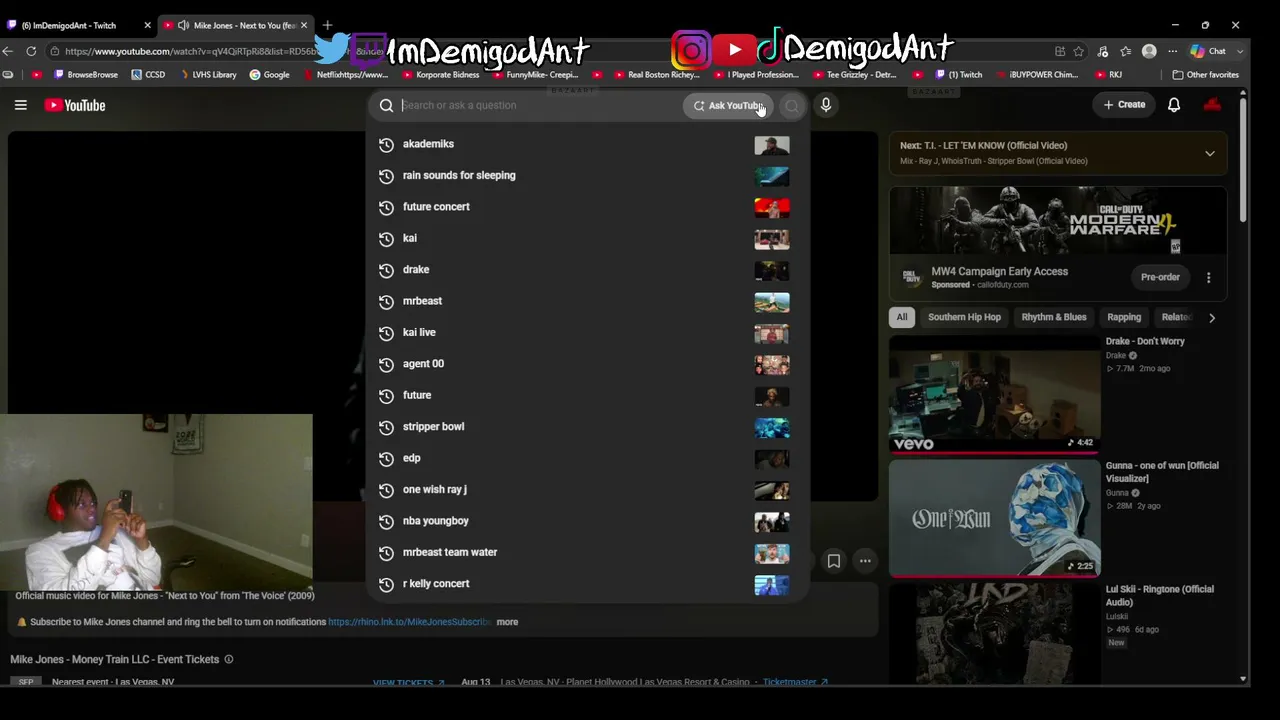Open the YouTube guide hamburger menu
This screenshot has height=720, width=1280.
tap(20, 105)
